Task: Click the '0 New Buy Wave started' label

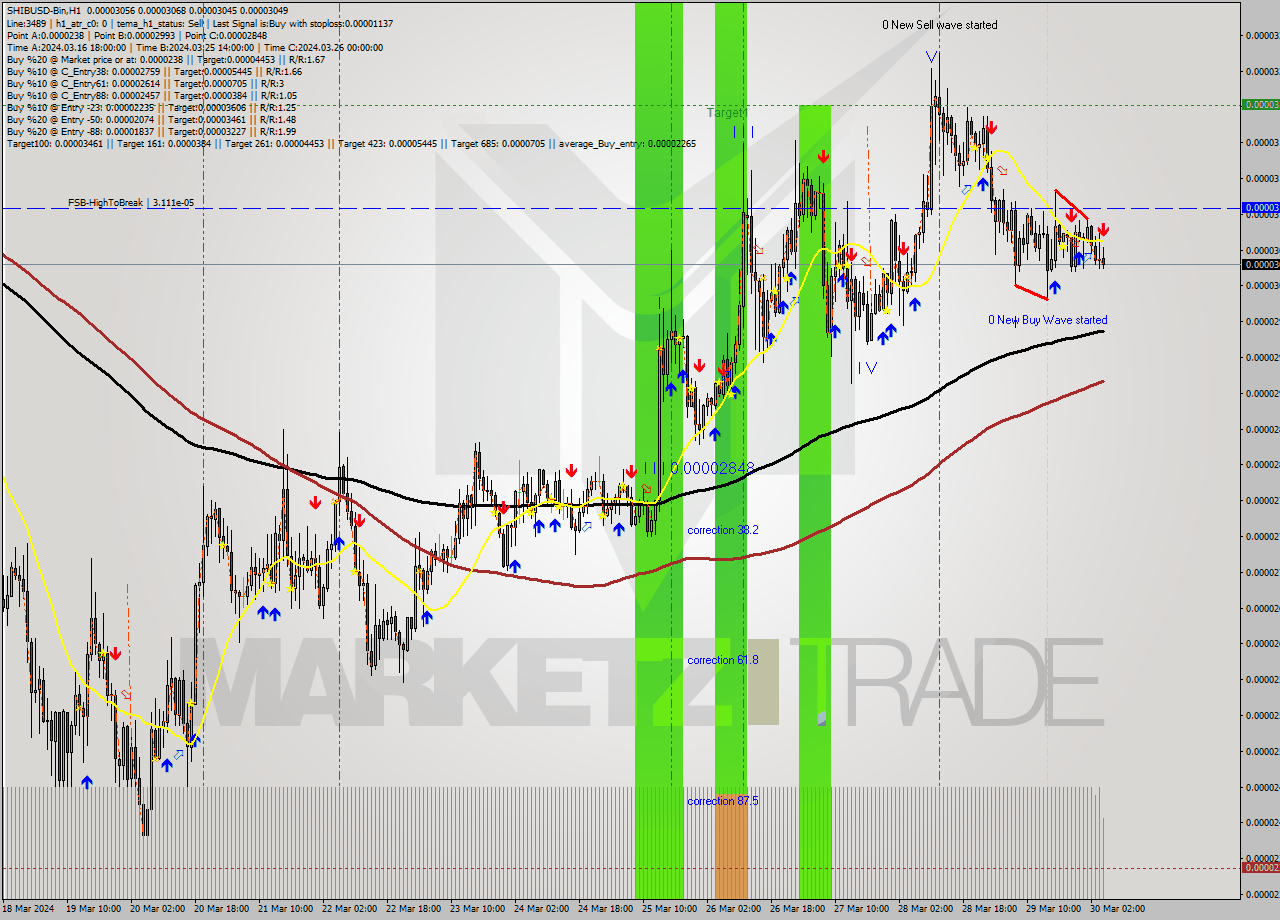Action: pos(1047,320)
